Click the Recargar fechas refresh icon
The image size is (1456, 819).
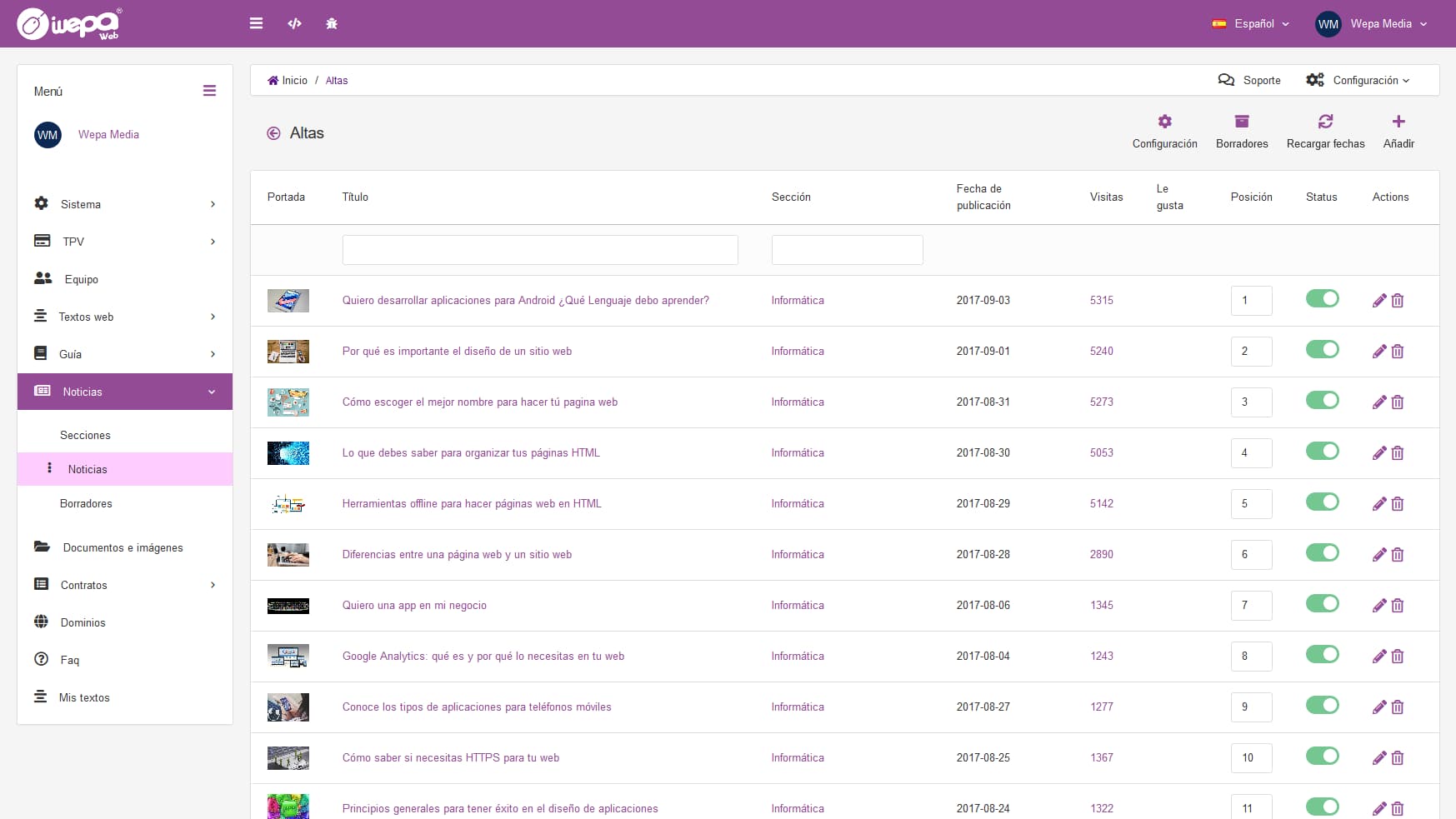(x=1325, y=122)
